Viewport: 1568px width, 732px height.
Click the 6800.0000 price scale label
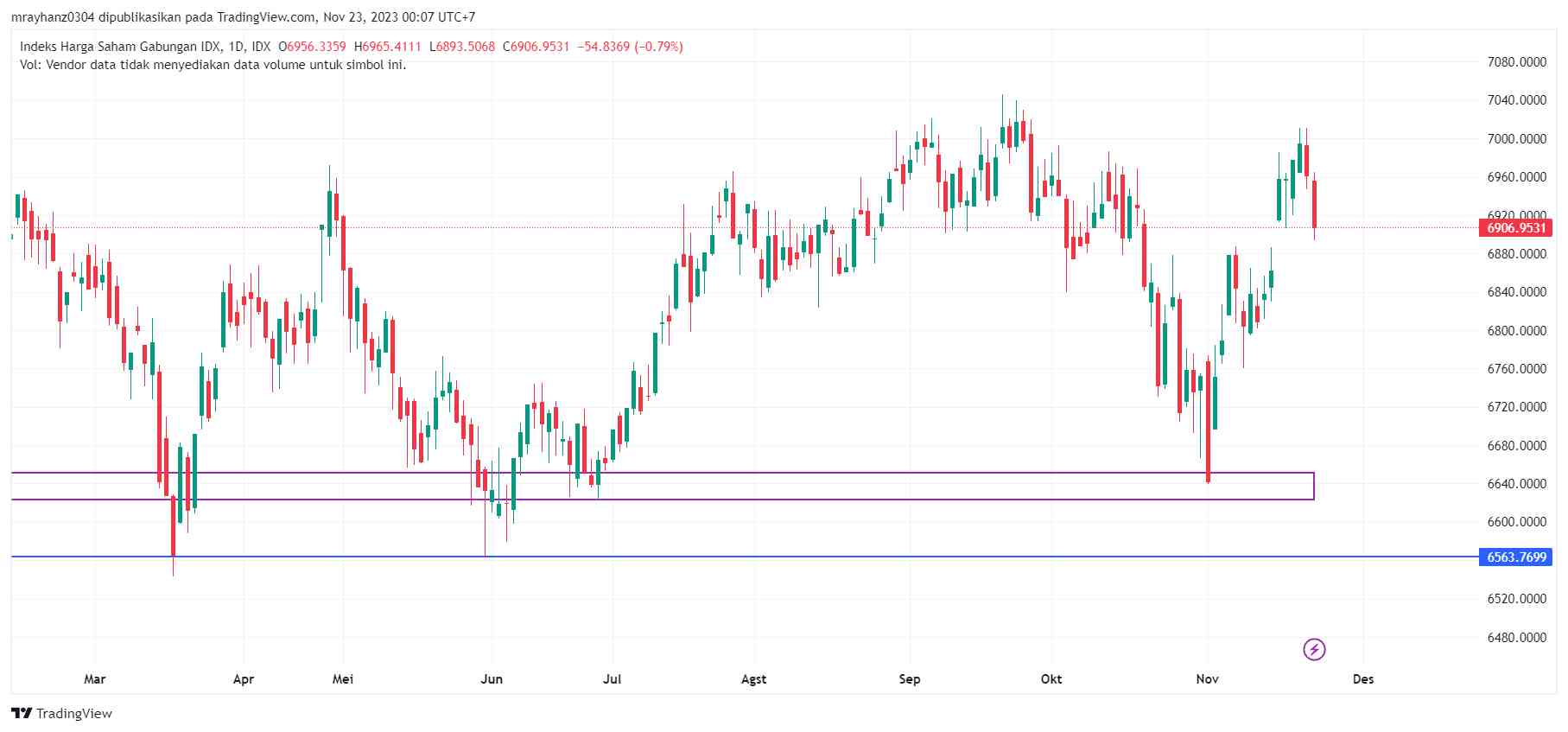point(1516,331)
